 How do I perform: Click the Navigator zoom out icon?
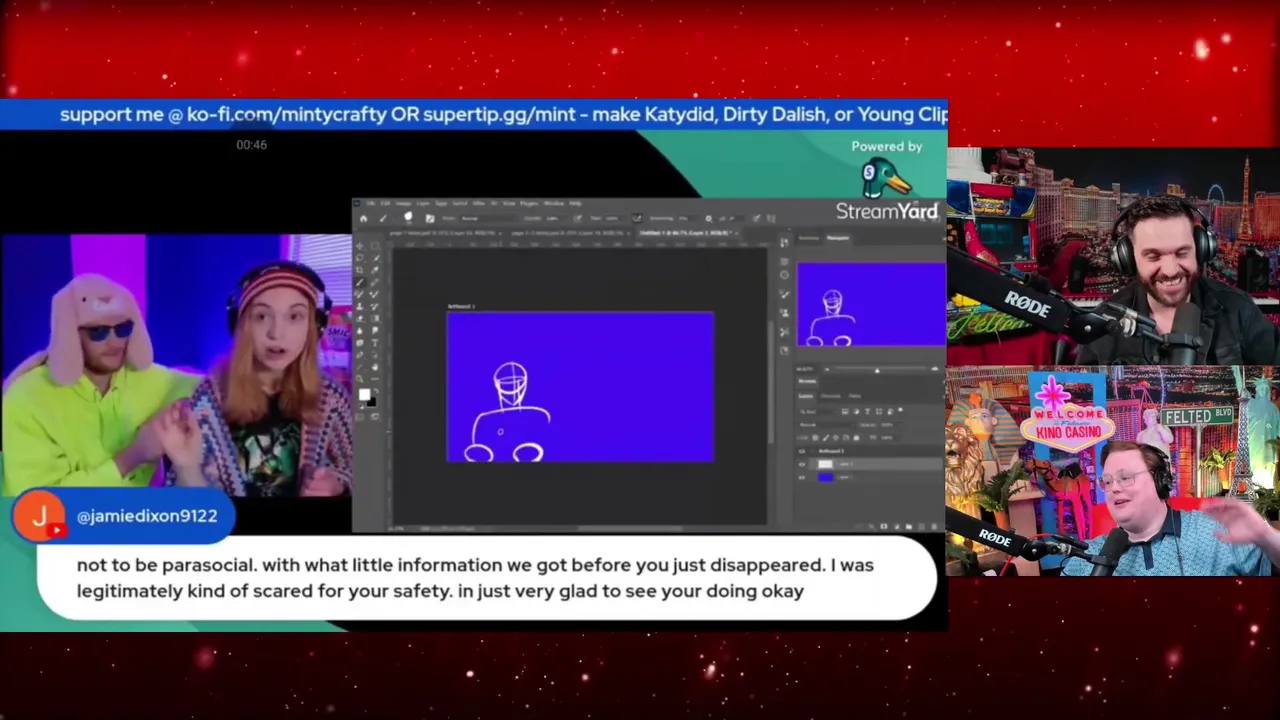point(827,370)
